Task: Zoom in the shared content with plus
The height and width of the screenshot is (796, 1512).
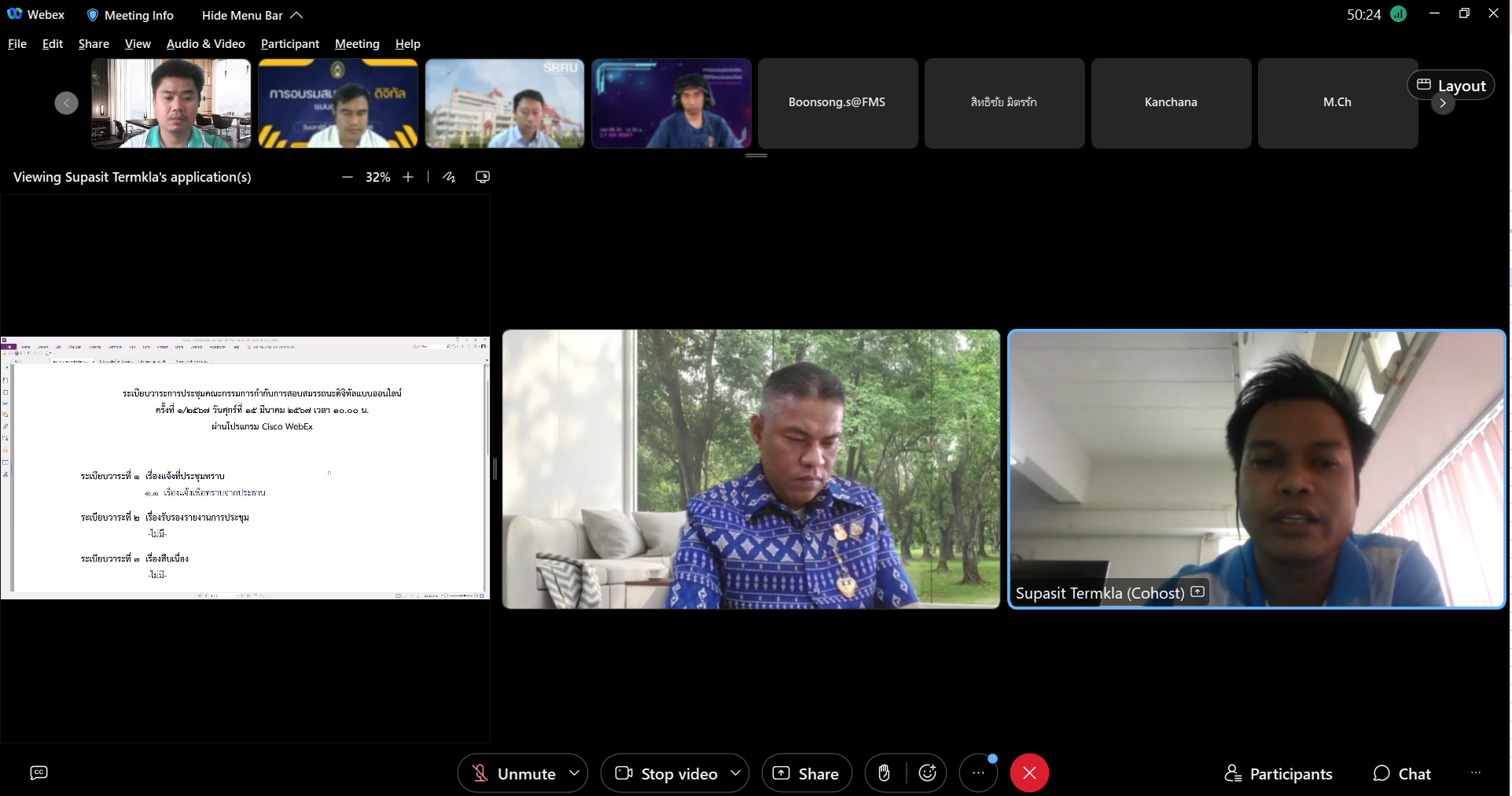Action: pyautogui.click(x=408, y=177)
